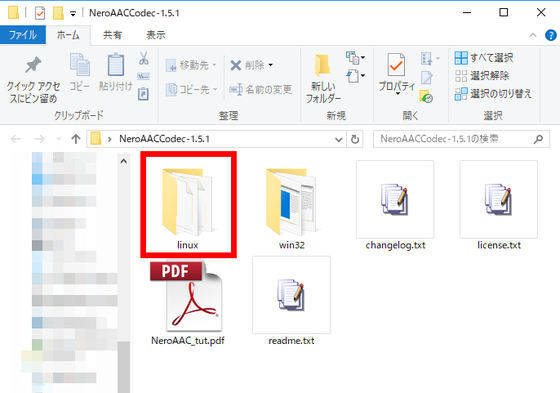This screenshot has height=393, width=560.
Task: Open the Easy access dropdown icon
Action: (x=355, y=76)
